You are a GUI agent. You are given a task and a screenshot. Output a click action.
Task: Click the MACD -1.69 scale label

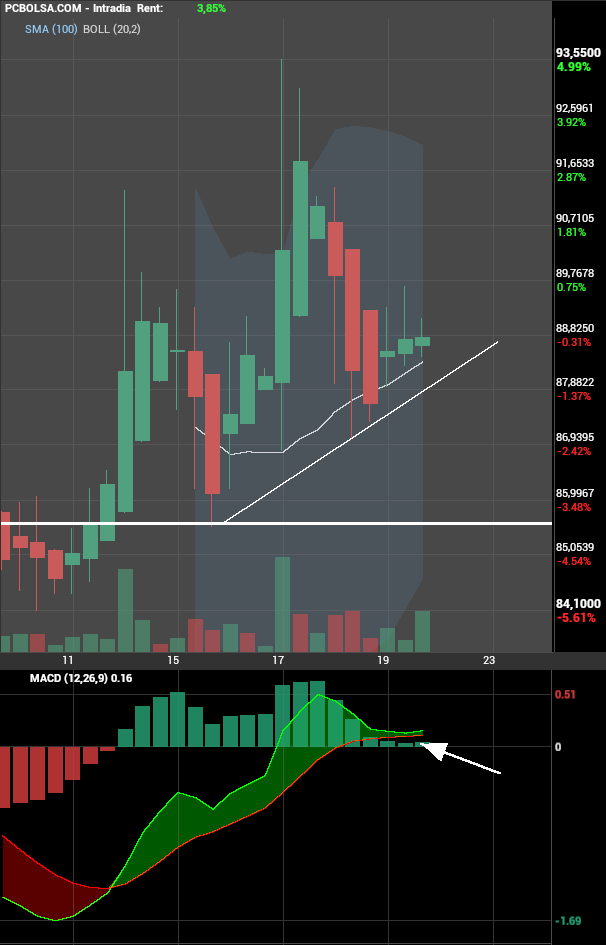pyautogui.click(x=567, y=920)
